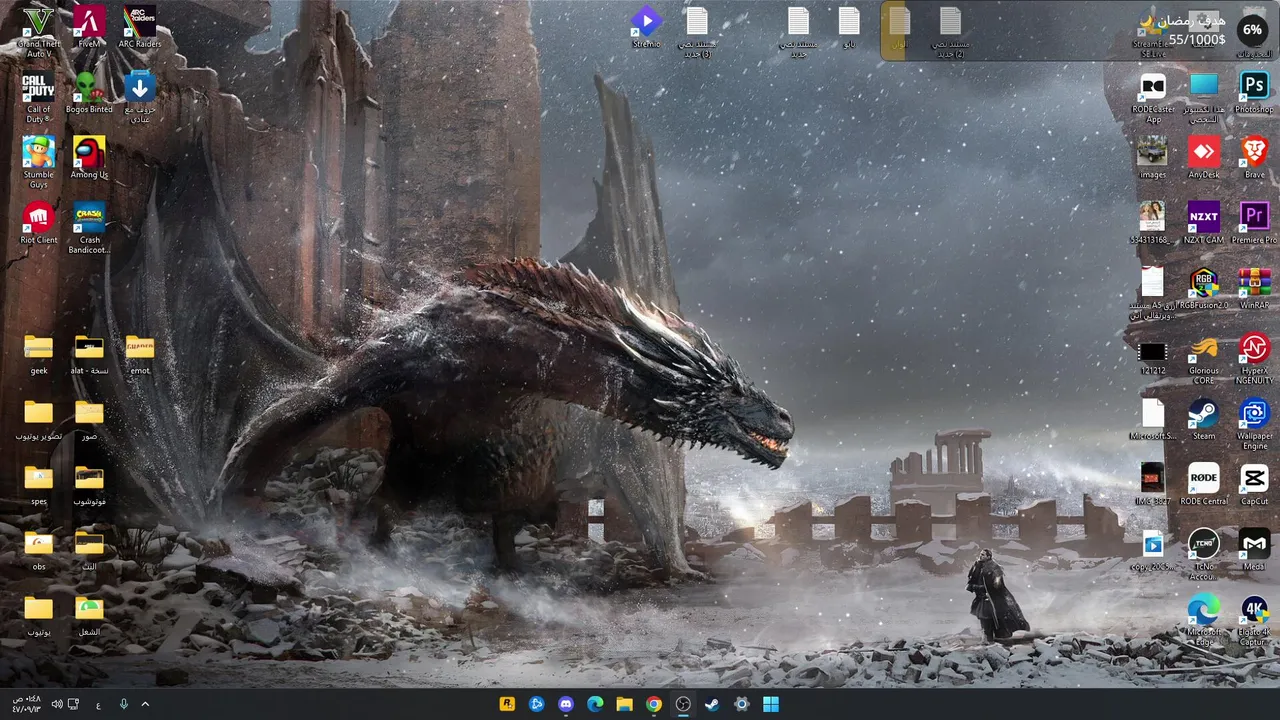The width and height of the screenshot is (1280, 720).
Task: Launch the FiveM desktop icon
Action: point(89,28)
